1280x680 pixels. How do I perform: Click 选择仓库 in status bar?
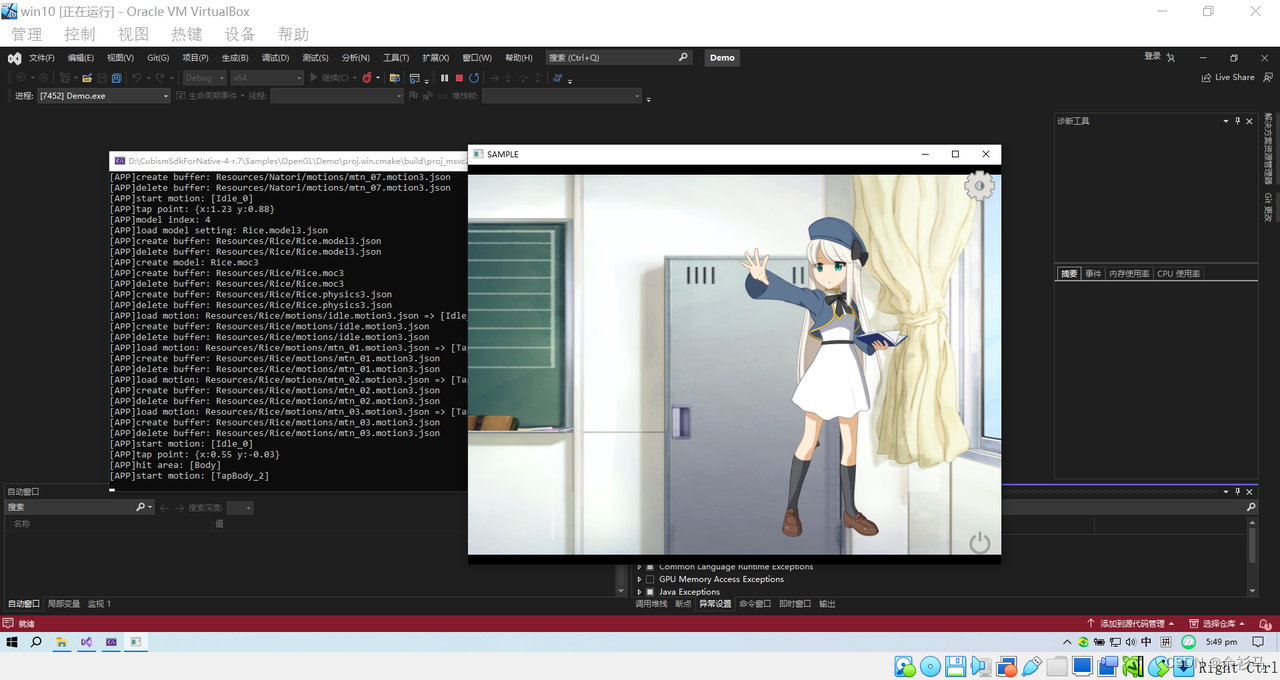[1219, 623]
